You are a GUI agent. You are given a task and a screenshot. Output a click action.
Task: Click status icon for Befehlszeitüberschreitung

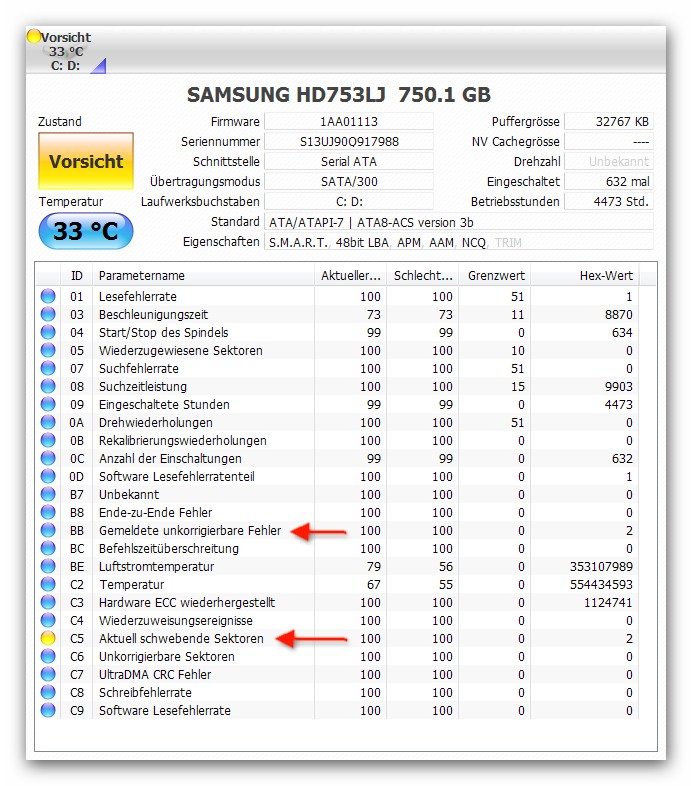[x=48, y=548]
